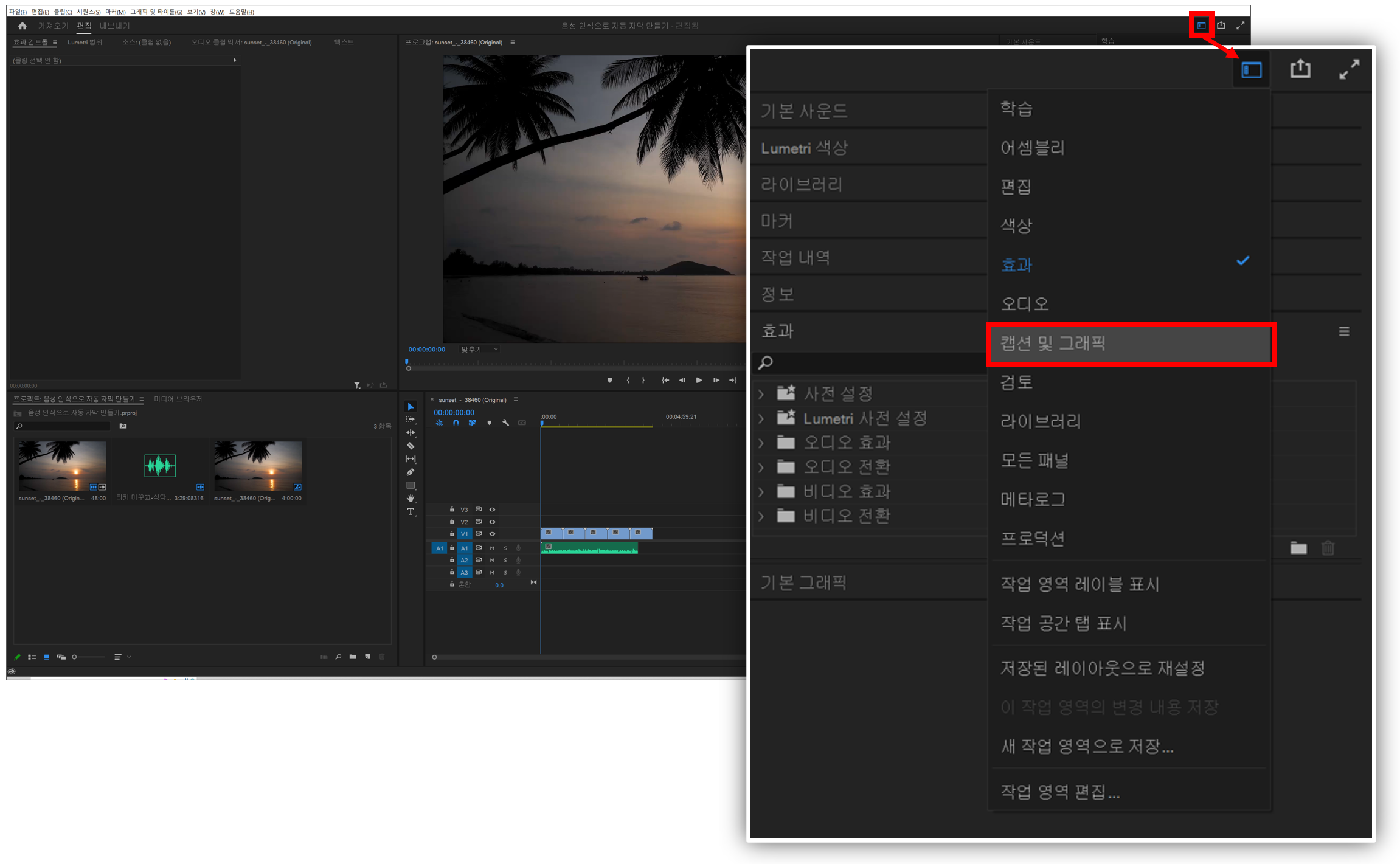The width and height of the screenshot is (1400, 864).
Task: Click the Home icon
Action: click(23, 26)
